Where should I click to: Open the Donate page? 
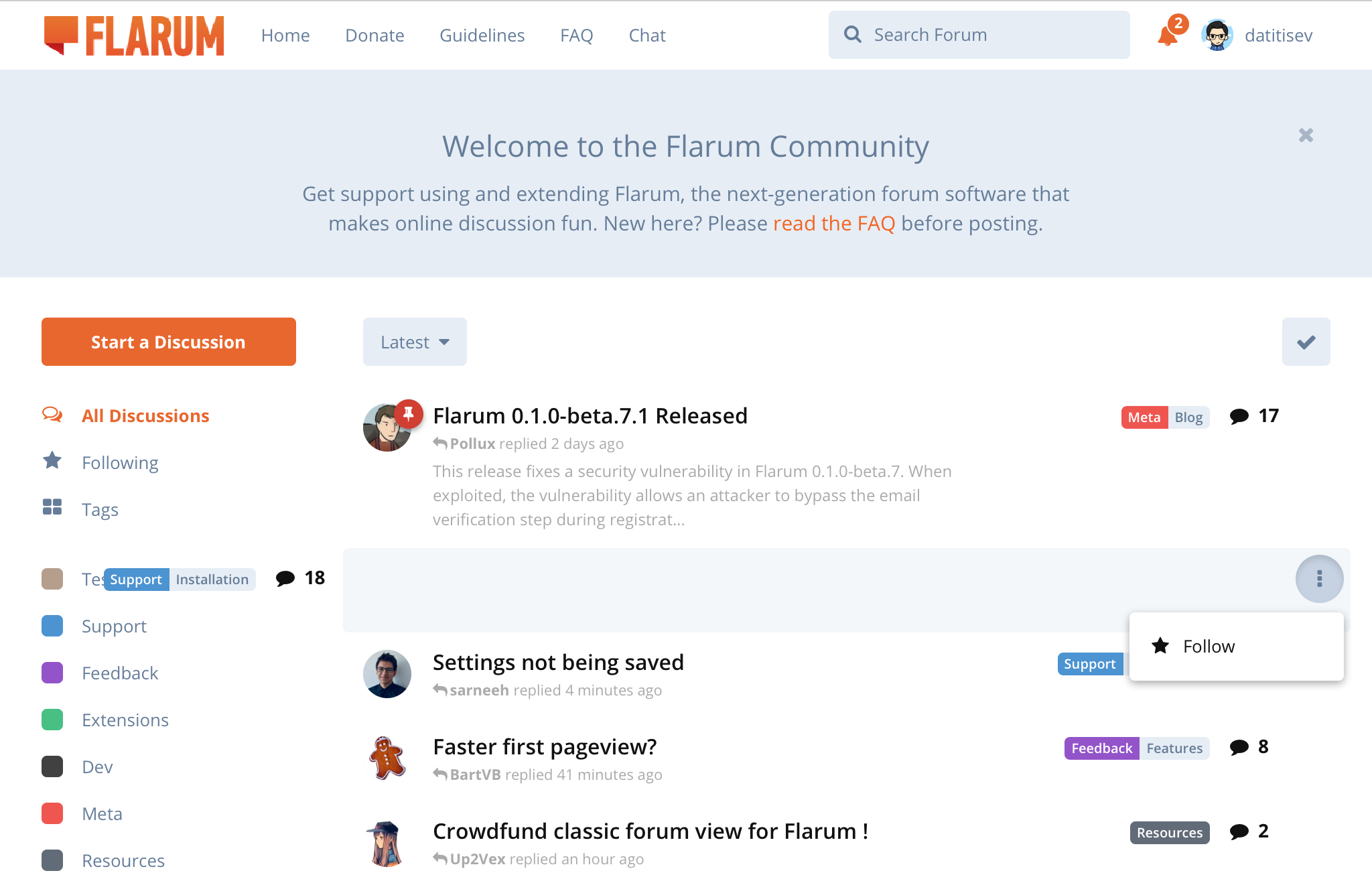(x=374, y=36)
